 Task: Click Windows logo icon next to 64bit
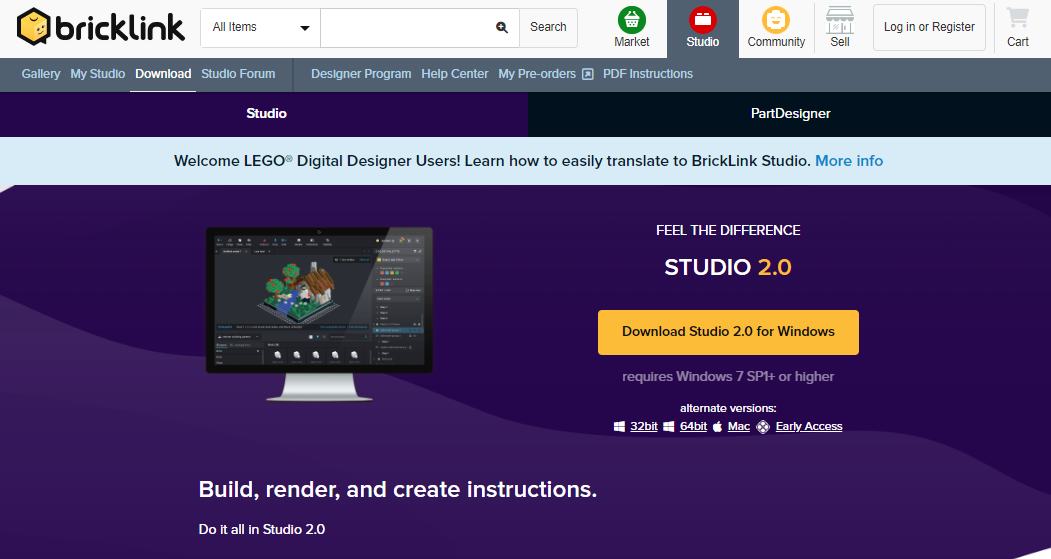click(669, 427)
